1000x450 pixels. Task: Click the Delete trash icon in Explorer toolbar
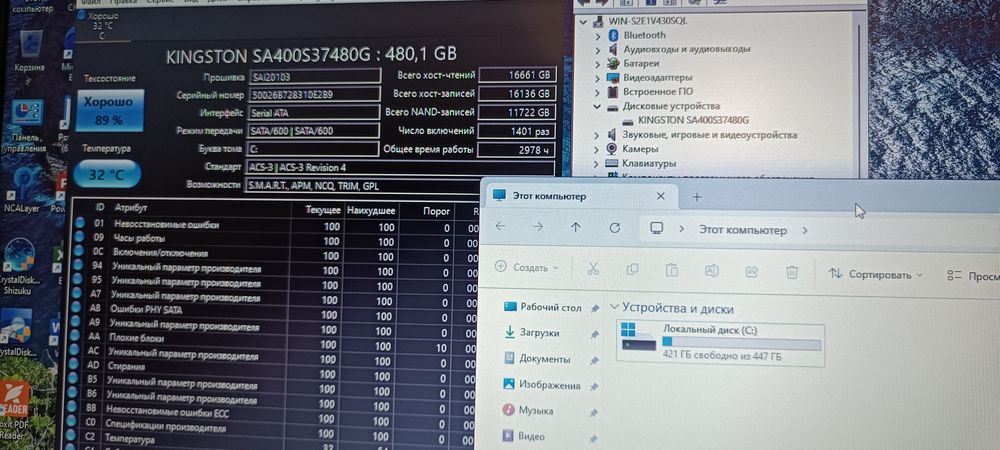(x=792, y=272)
